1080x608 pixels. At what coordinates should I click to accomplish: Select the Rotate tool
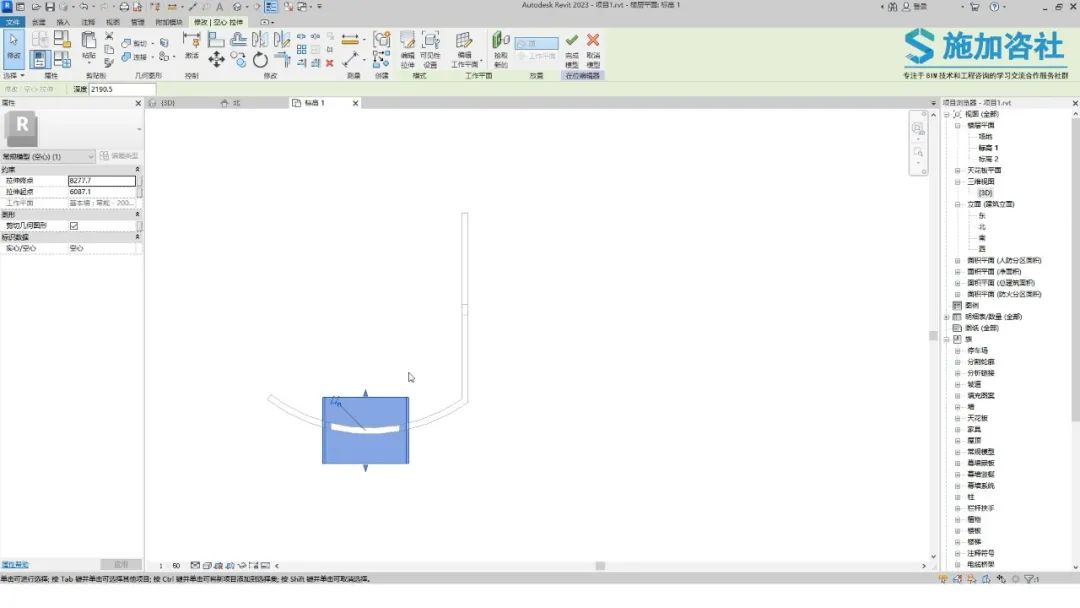click(x=260, y=60)
